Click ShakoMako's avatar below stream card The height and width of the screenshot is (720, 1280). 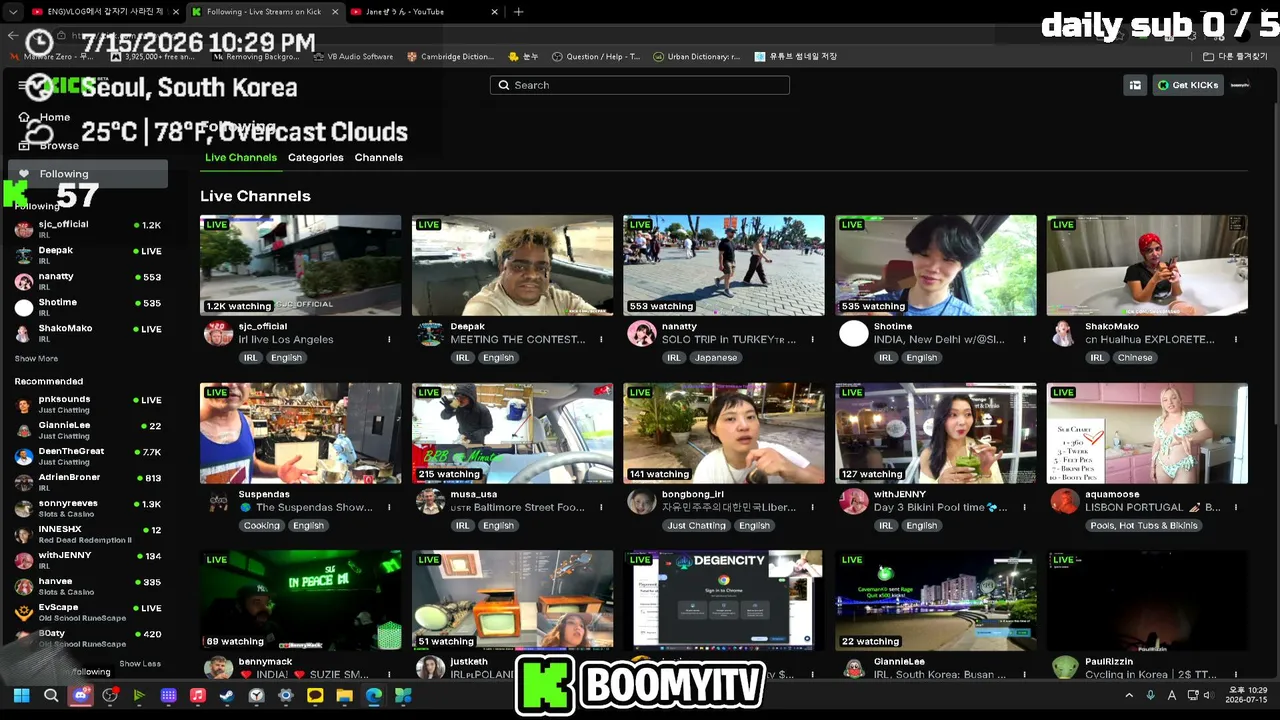pyautogui.click(x=1065, y=334)
